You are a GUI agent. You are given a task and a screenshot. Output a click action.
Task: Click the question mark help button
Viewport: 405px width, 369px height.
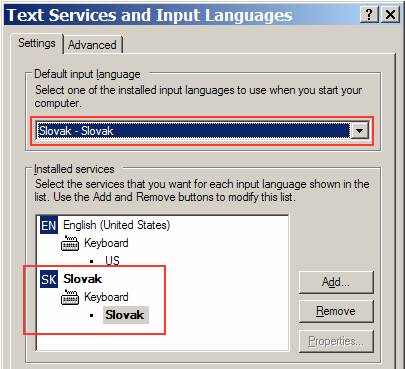369,15
